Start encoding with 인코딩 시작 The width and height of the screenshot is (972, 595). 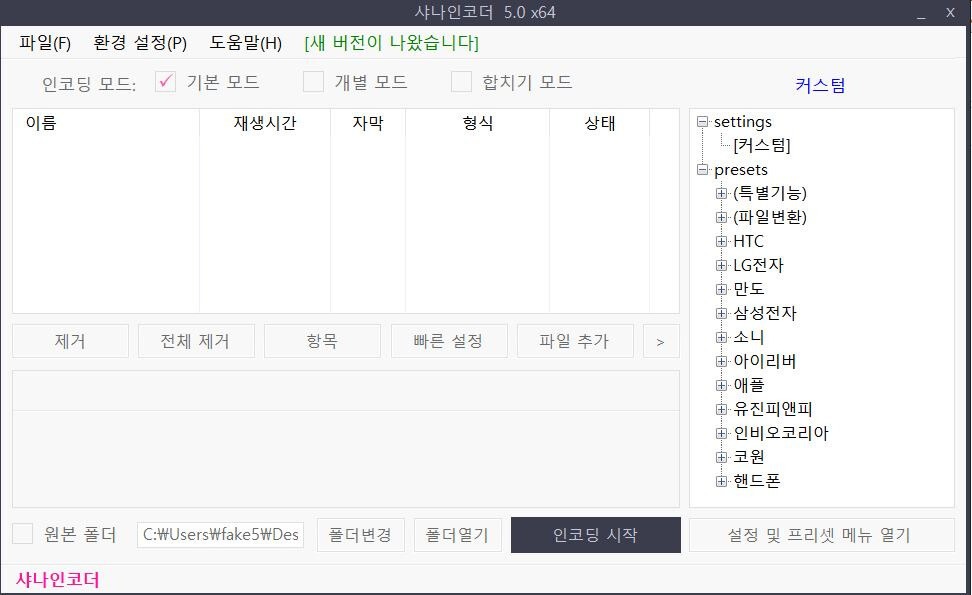tap(595, 534)
